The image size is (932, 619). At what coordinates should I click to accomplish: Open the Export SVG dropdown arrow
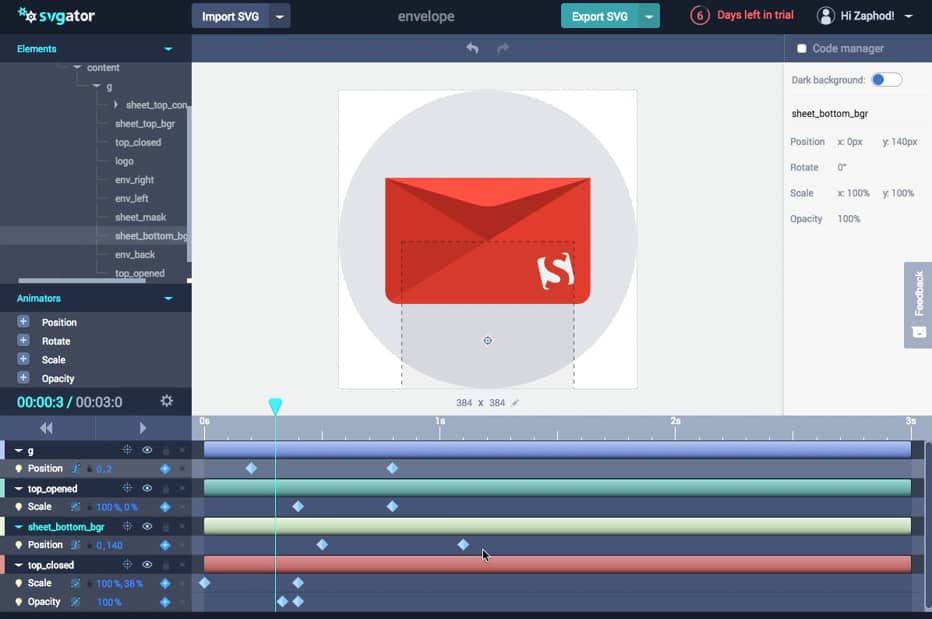coord(649,17)
